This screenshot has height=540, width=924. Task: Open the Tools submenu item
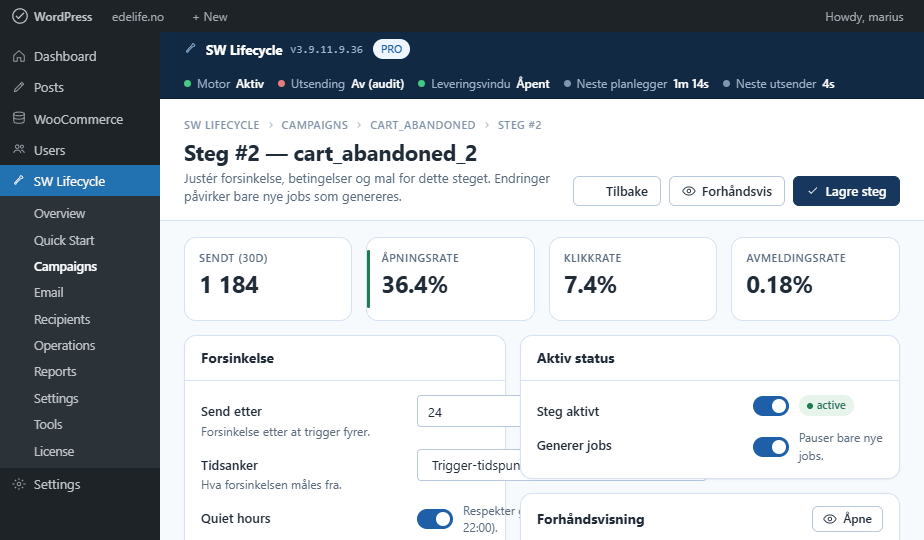[x=48, y=424]
